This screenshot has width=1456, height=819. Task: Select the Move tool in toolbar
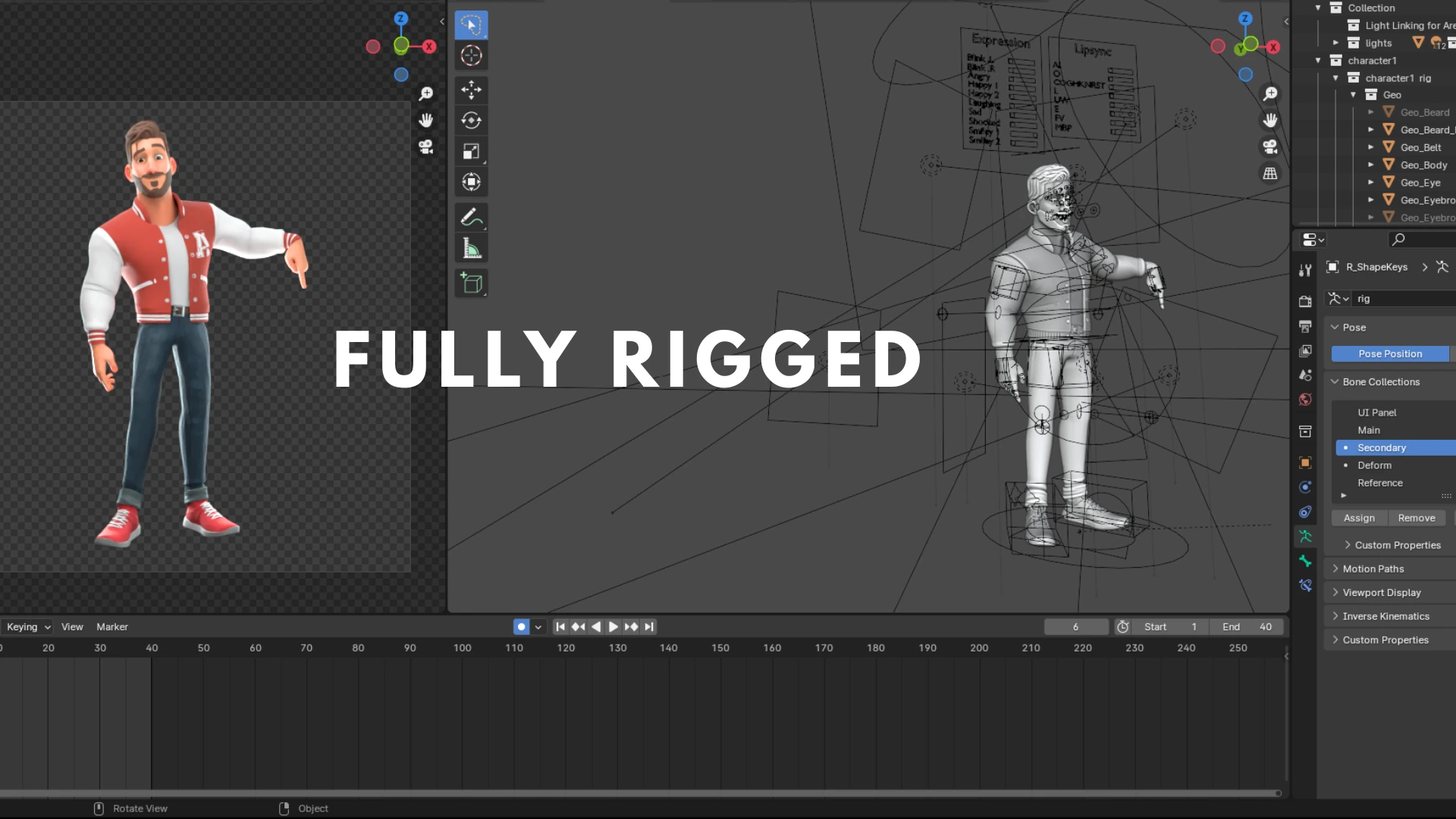[471, 89]
